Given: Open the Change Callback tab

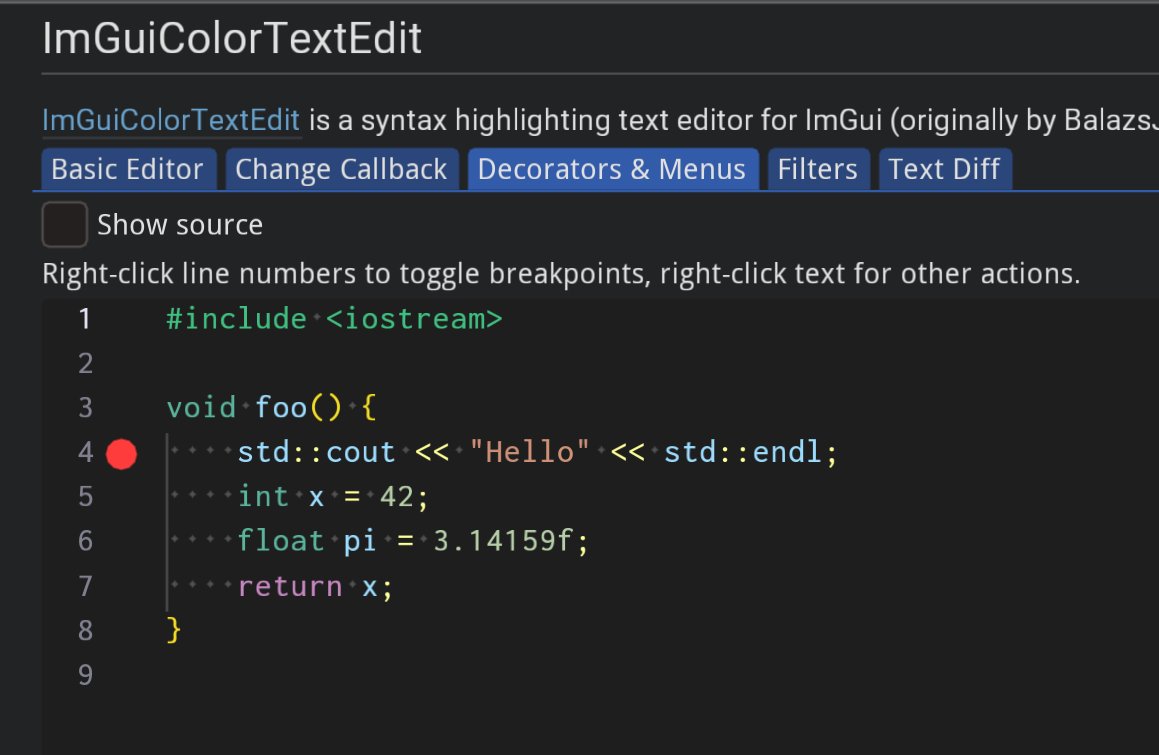Looking at the screenshot, I should click(x=341, y=169).
